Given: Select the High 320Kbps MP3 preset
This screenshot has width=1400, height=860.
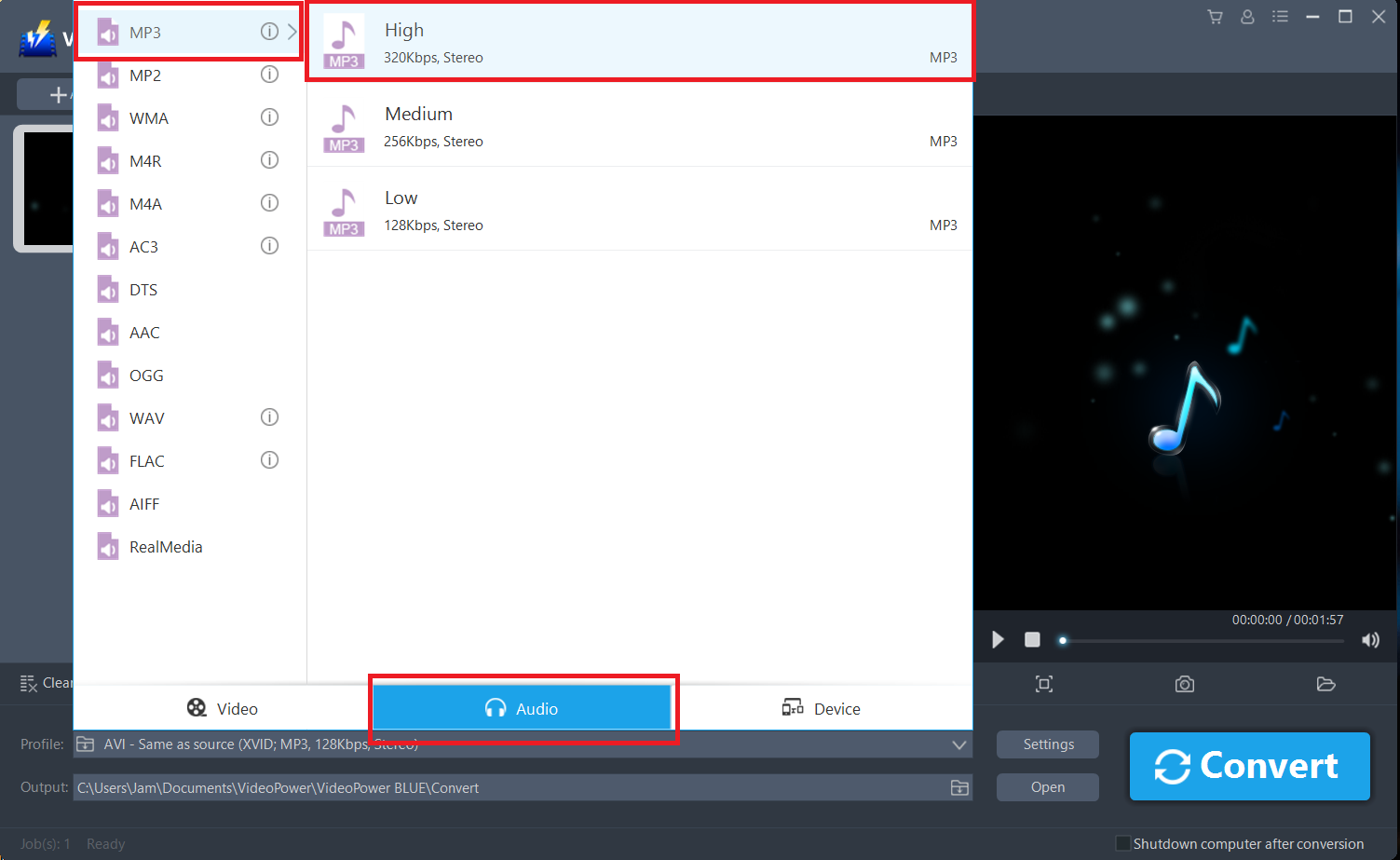Looking at the screenshot, I should click(640, 40).
